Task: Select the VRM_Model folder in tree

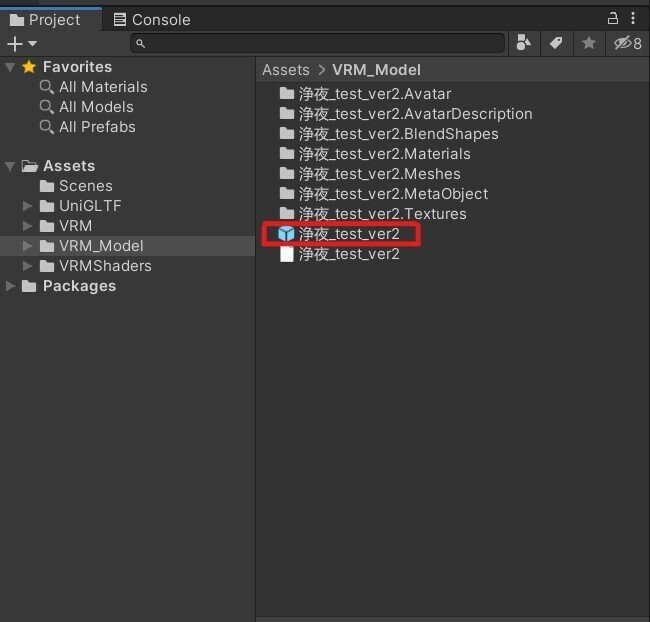Action: pos(92,246)
